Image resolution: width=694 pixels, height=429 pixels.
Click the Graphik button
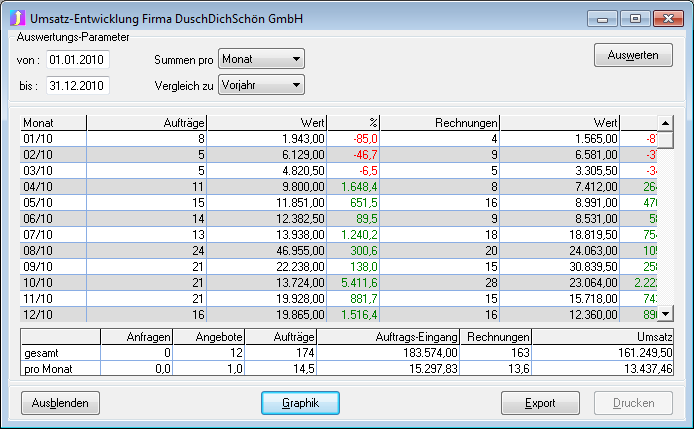tap(300, 403)
